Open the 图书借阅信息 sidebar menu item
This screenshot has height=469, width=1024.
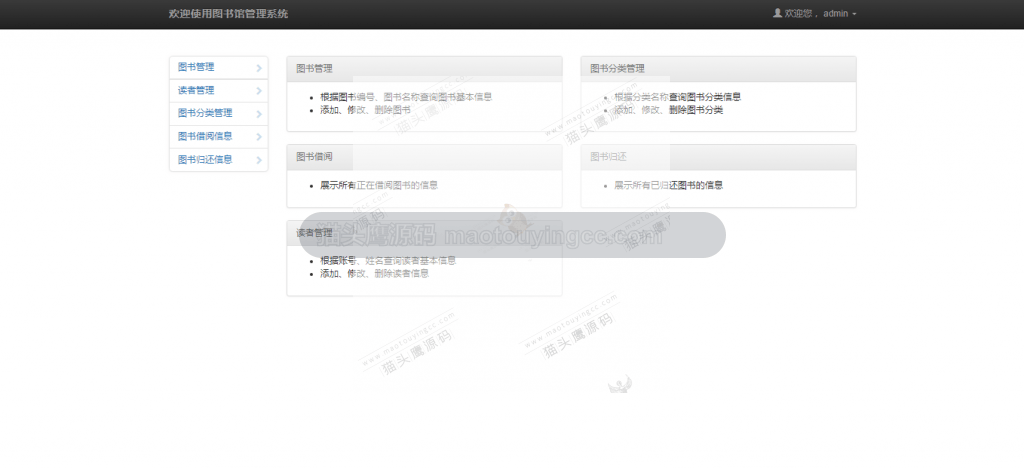click(x=218, y=137)
